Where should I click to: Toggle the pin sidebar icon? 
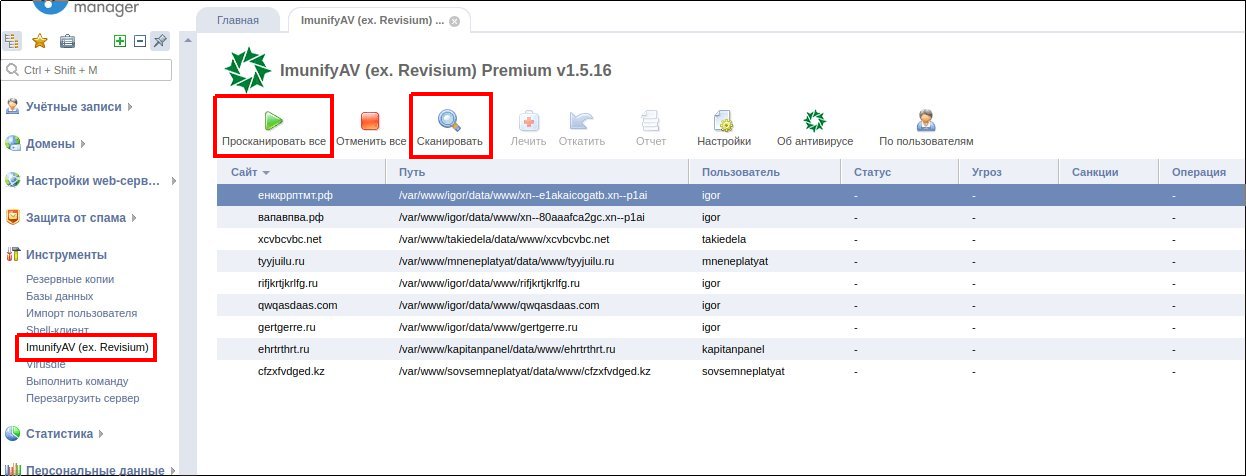pos(160,41)
